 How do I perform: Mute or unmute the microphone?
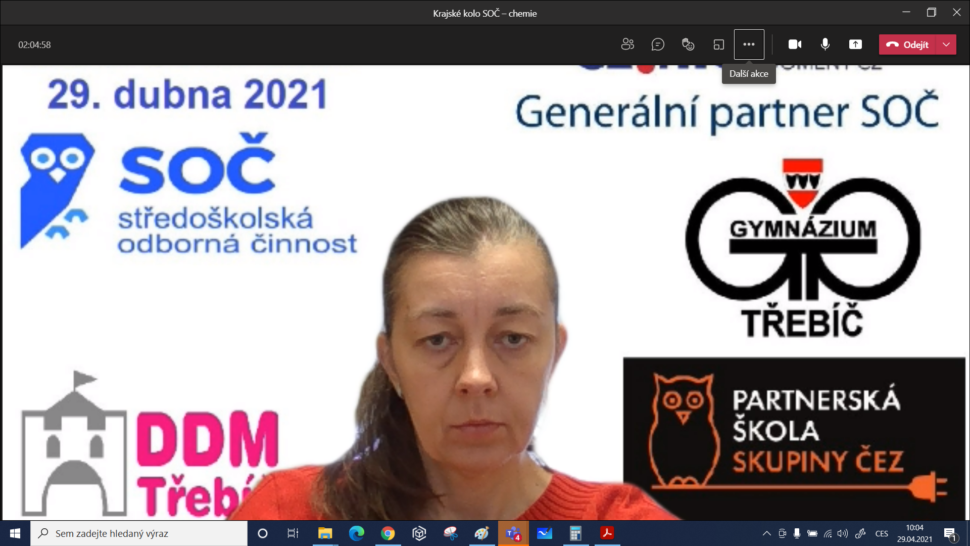pyautogui.click(x=825, y=45)
